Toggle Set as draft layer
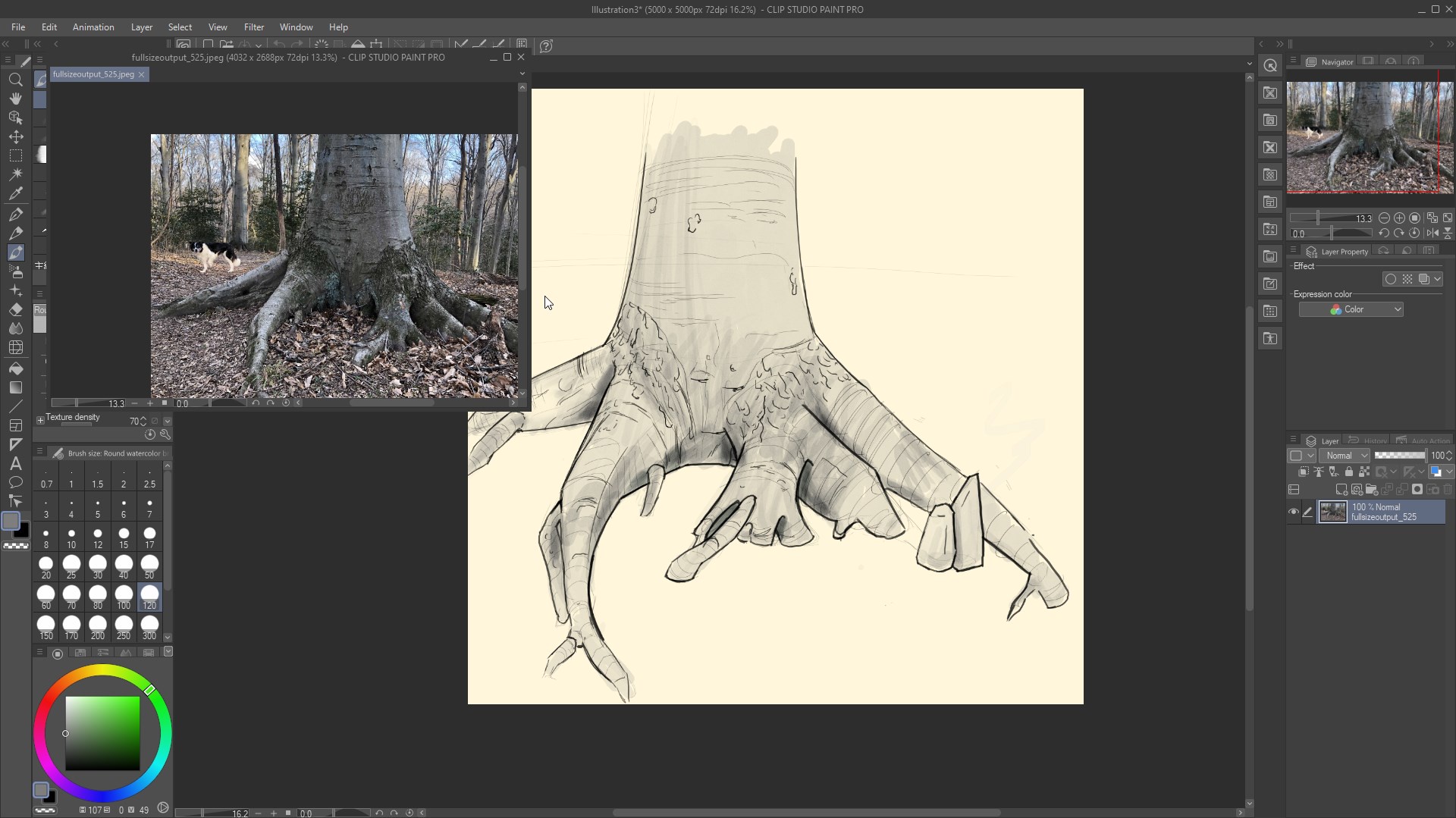This screenshot has width=1456, height=818. point(1334,472)
